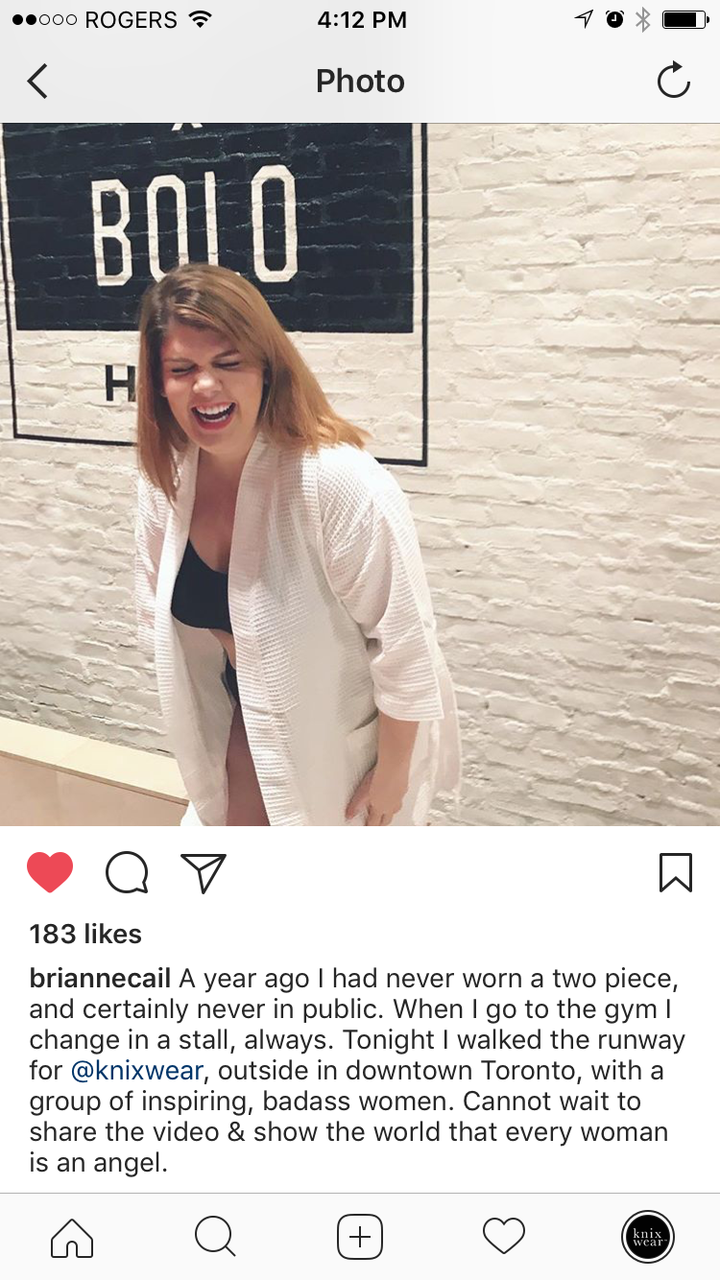Tap the 4:12 PM clock
720x1280 pixels.
pyautogui.click(x=362, y=19)
